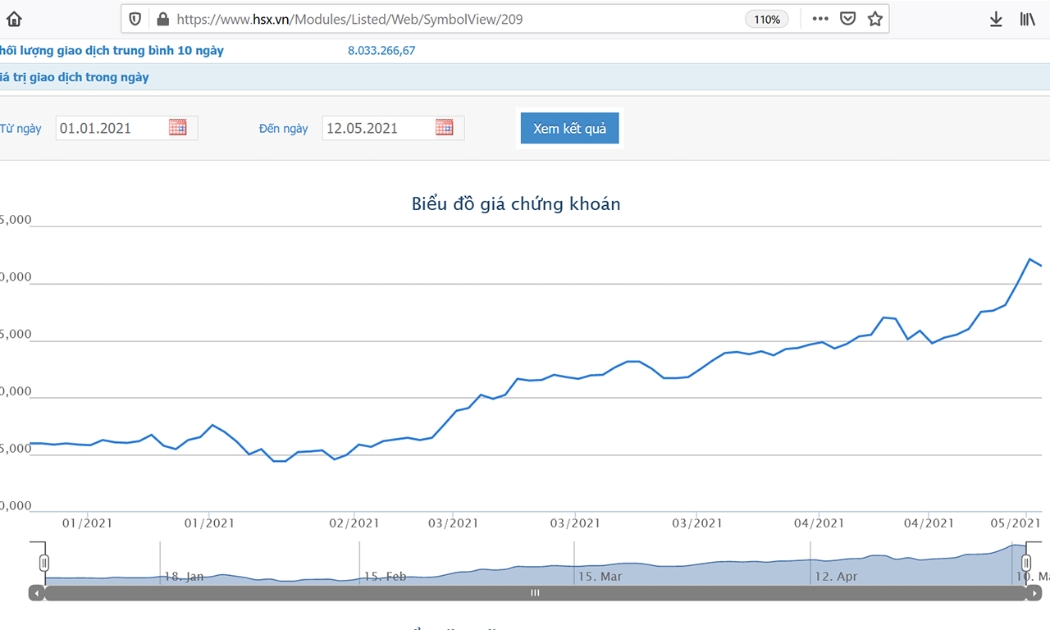Click the price peak point on the chart line
The width and height of the screenshot is (1050, 630).
coord(1029,259)
